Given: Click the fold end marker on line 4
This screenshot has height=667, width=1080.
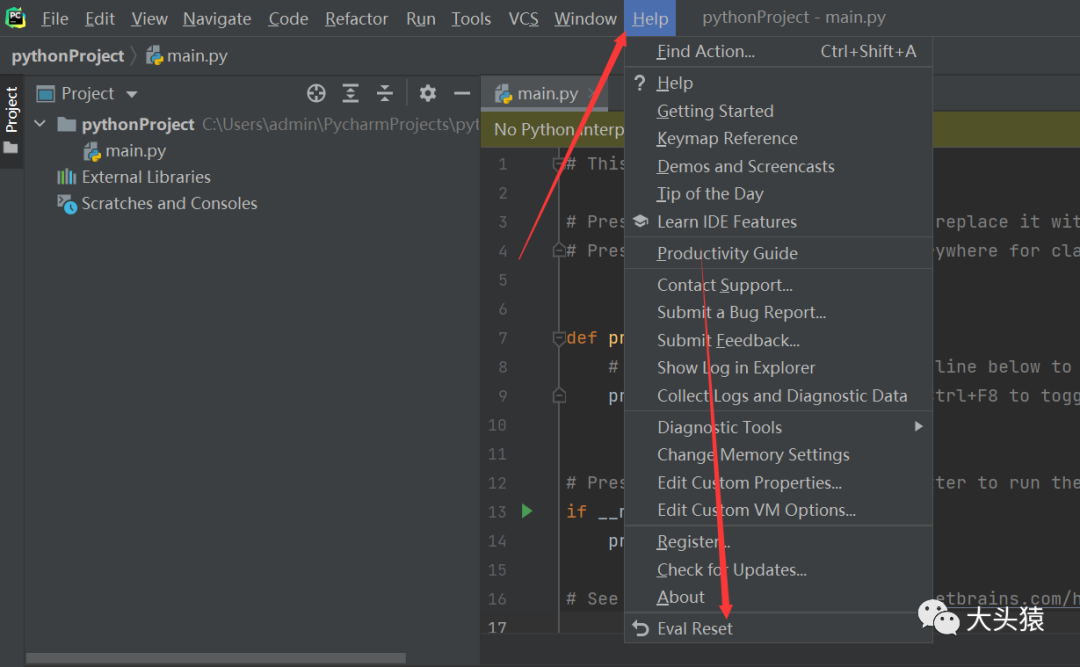Looking at the screenshot, I should tap(559, 251).
